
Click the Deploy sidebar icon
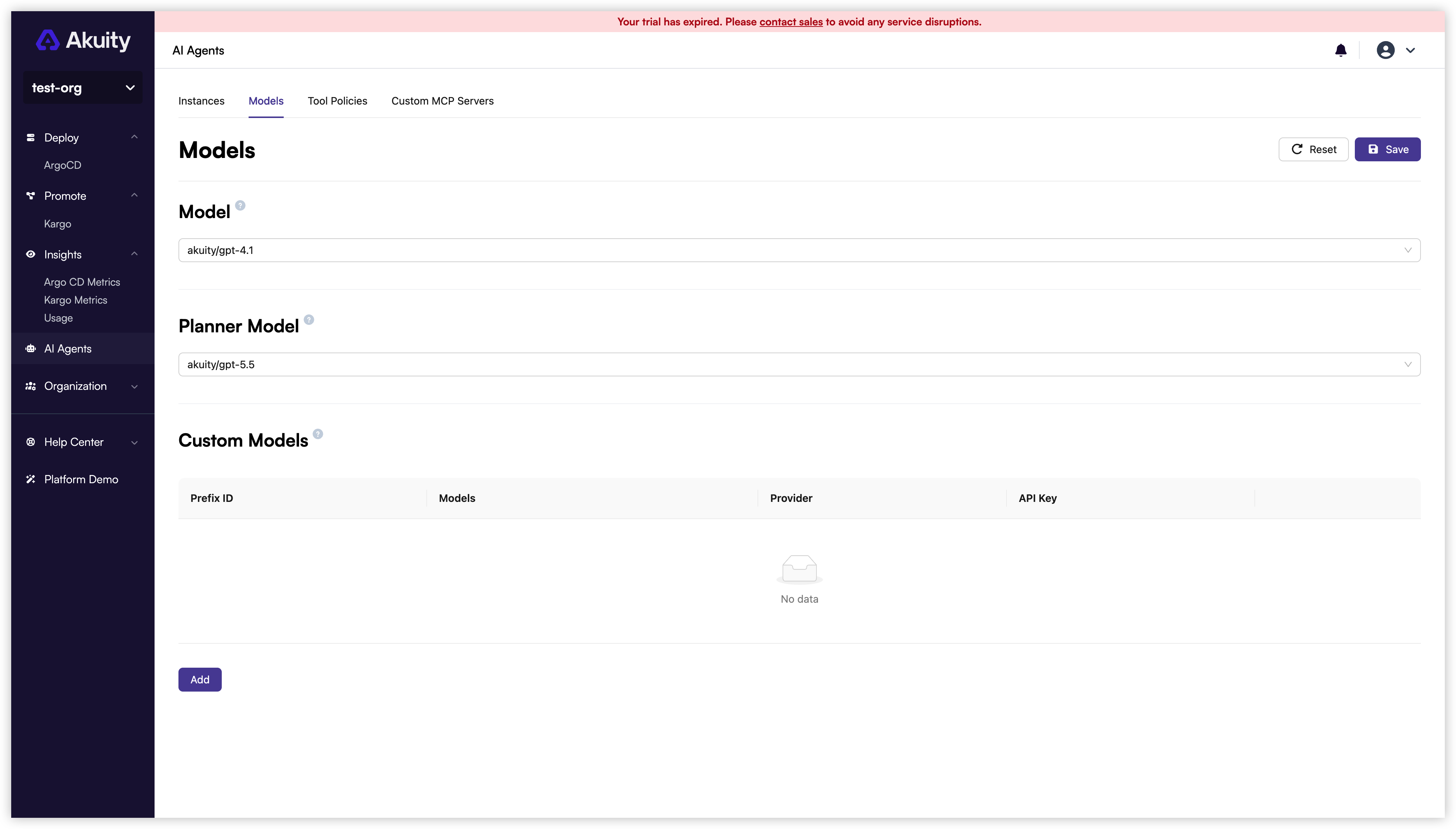(x=31, y=137)
